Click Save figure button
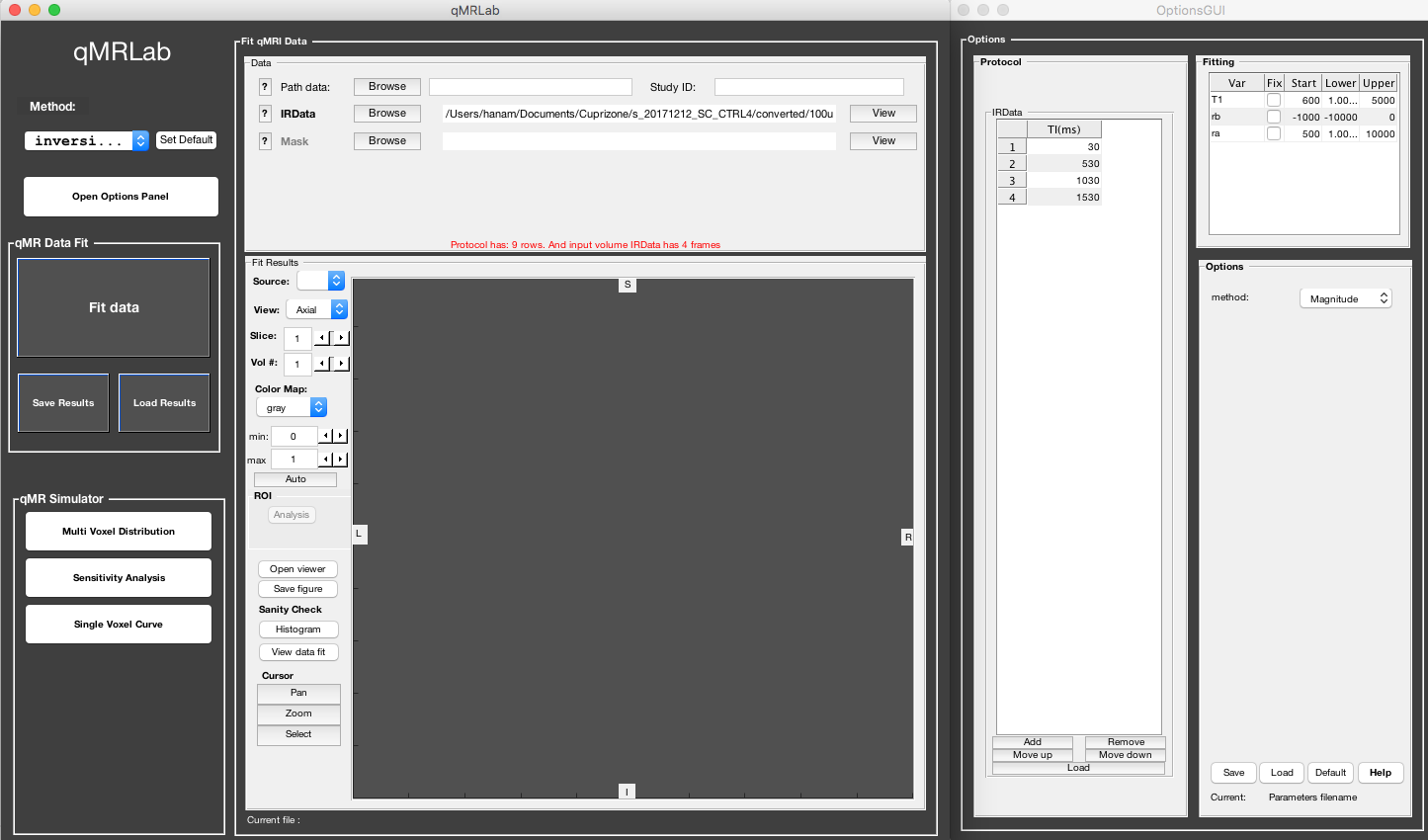Screen dimensions: 1428x840 click(x=297, y=589)
